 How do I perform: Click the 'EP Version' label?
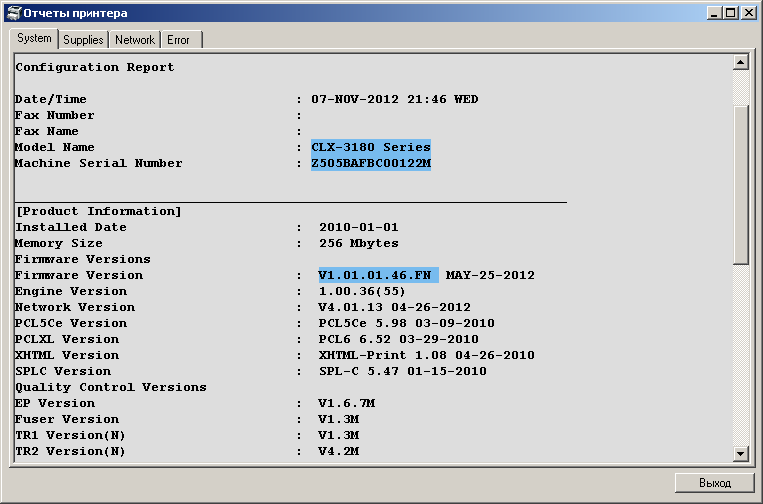pos(54,403)
